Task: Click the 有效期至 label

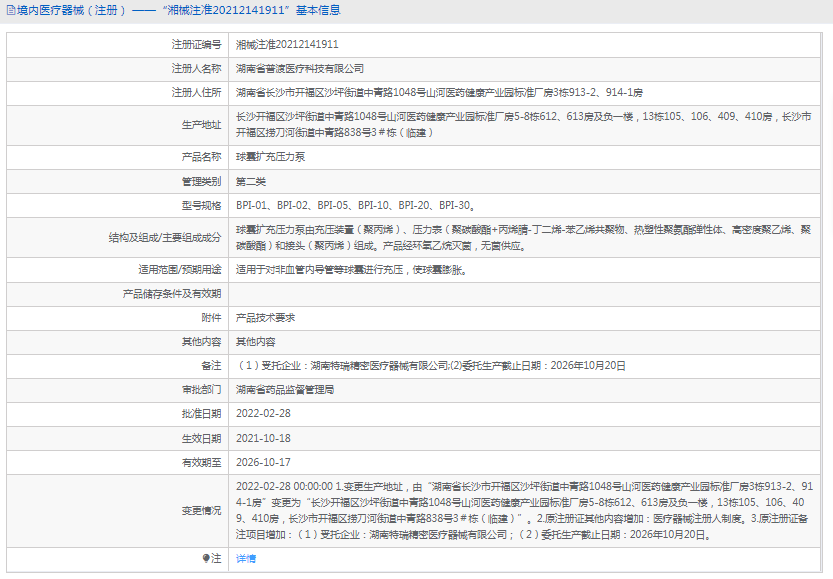Action: 201,462
